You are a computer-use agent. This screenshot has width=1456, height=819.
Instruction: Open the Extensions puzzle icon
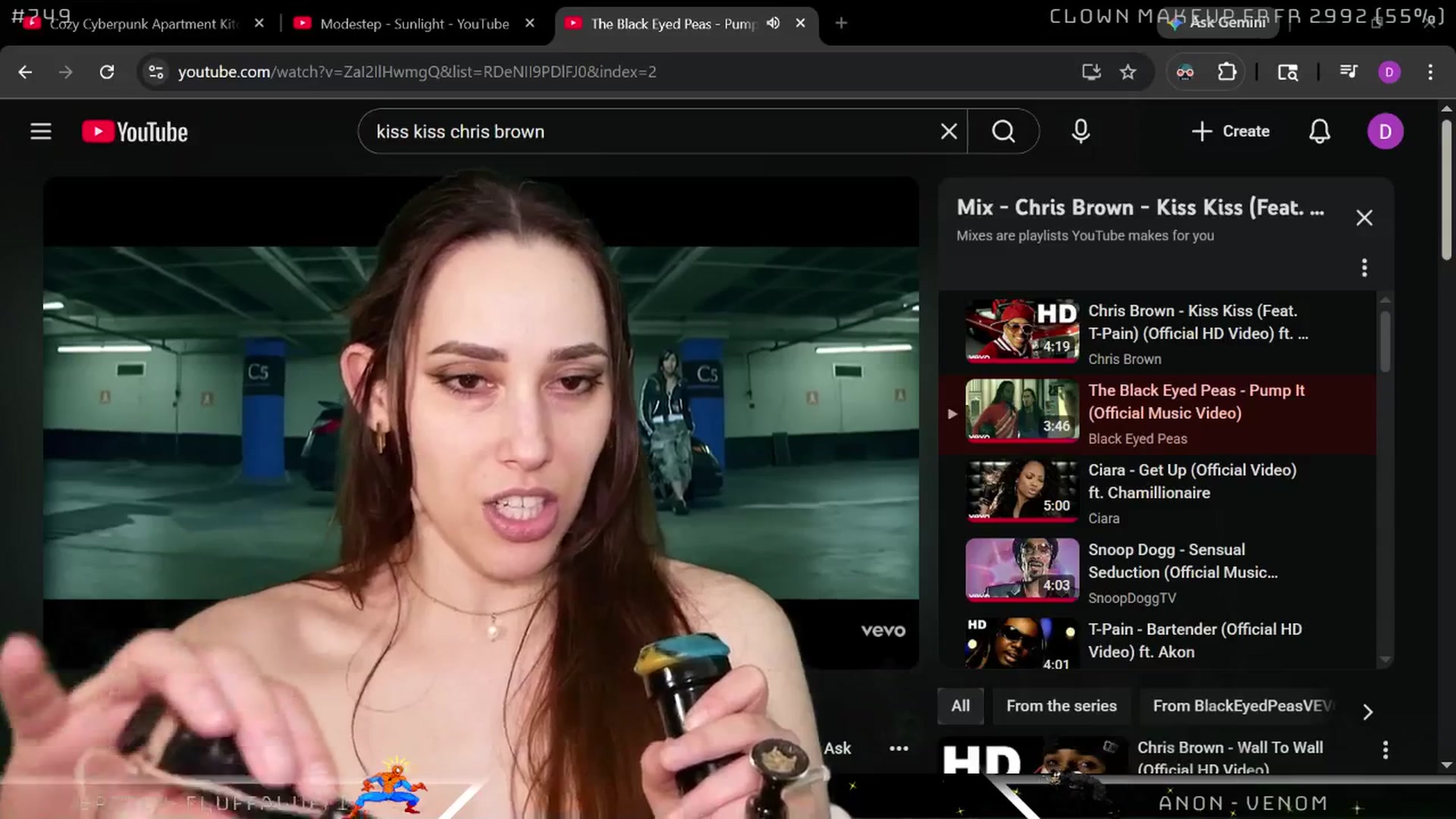(x=1226, y=72)
